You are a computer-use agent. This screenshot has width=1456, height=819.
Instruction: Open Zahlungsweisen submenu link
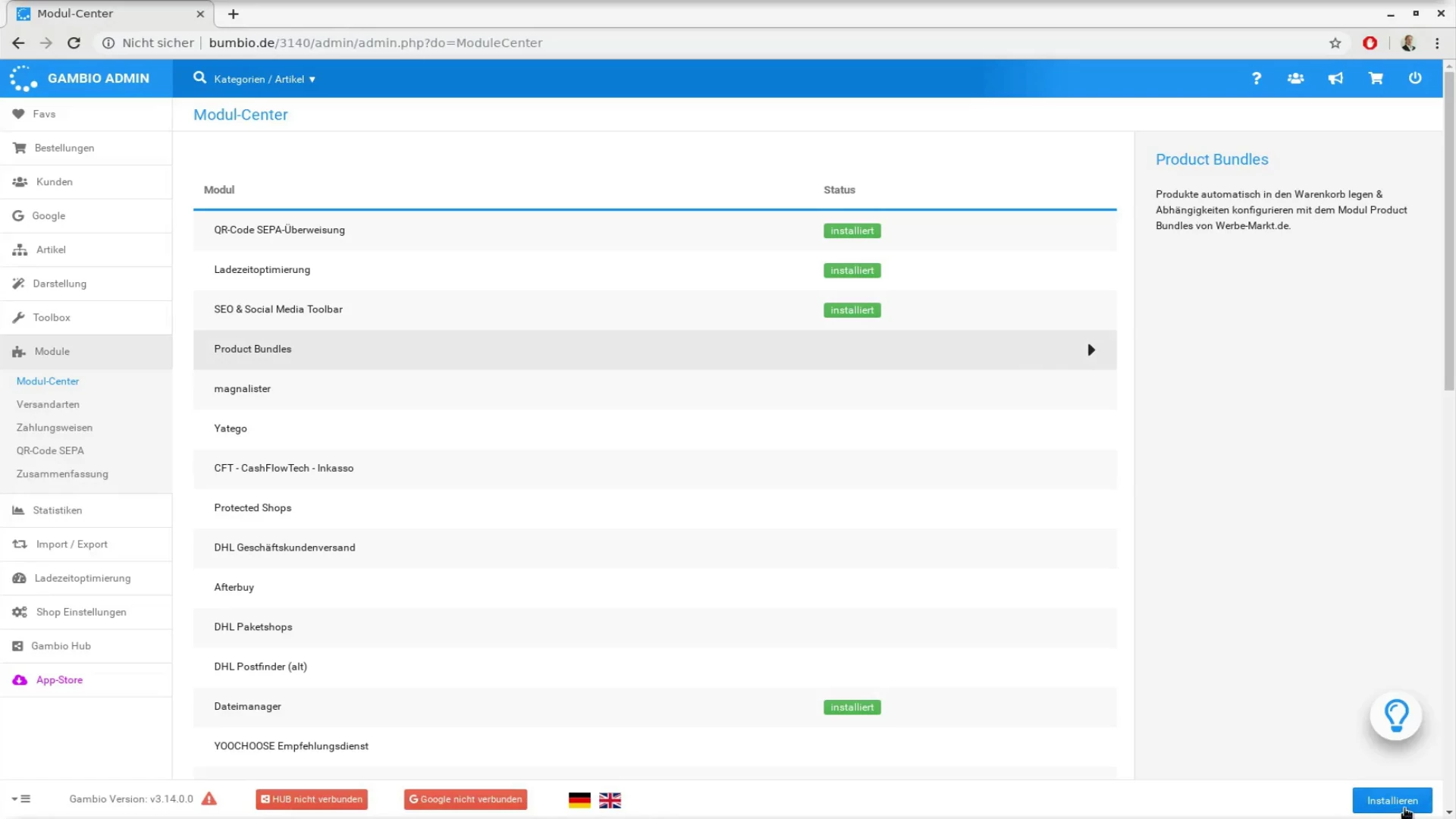click(x=55, y=428)
